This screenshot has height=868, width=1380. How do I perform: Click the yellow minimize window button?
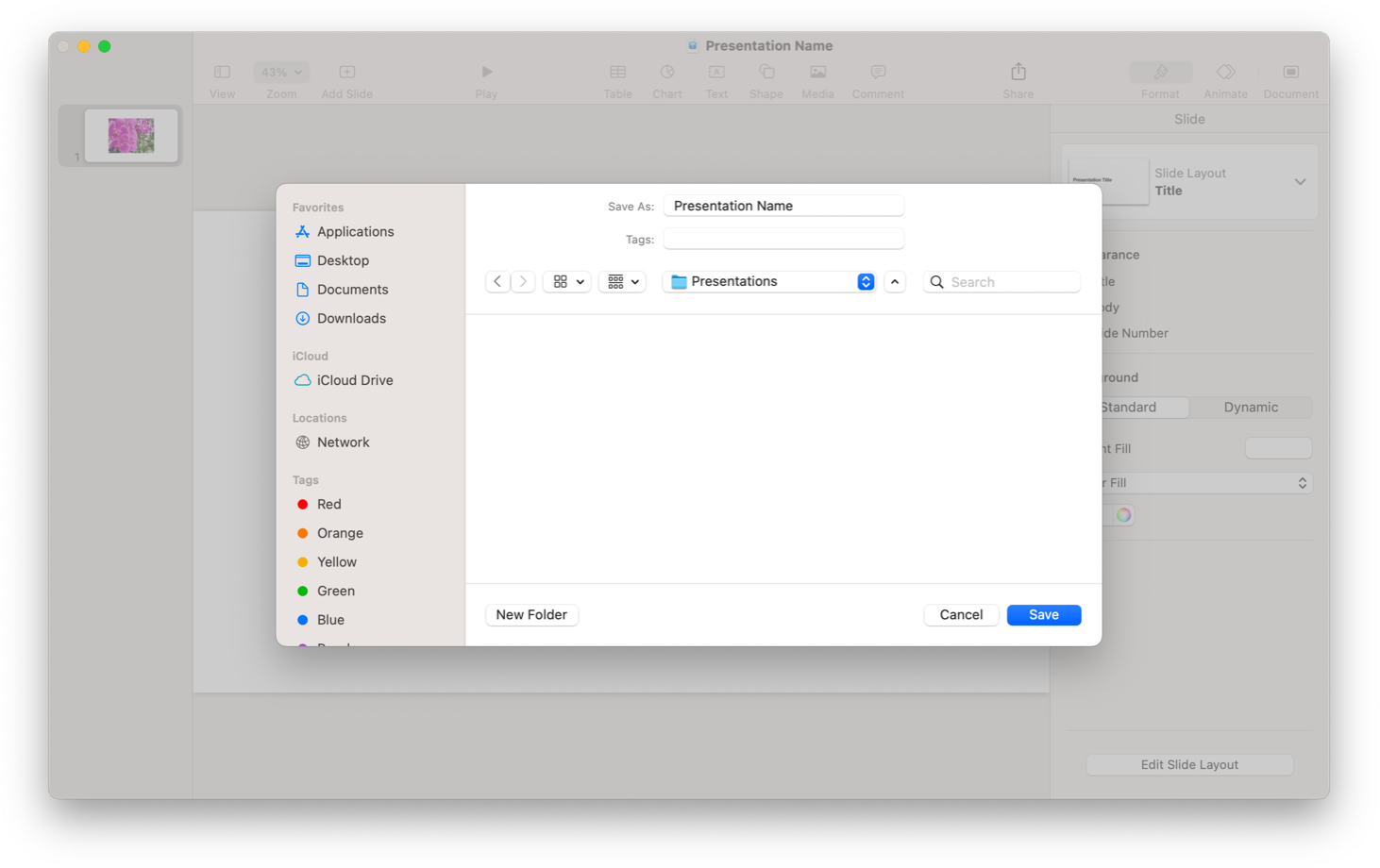84,46
